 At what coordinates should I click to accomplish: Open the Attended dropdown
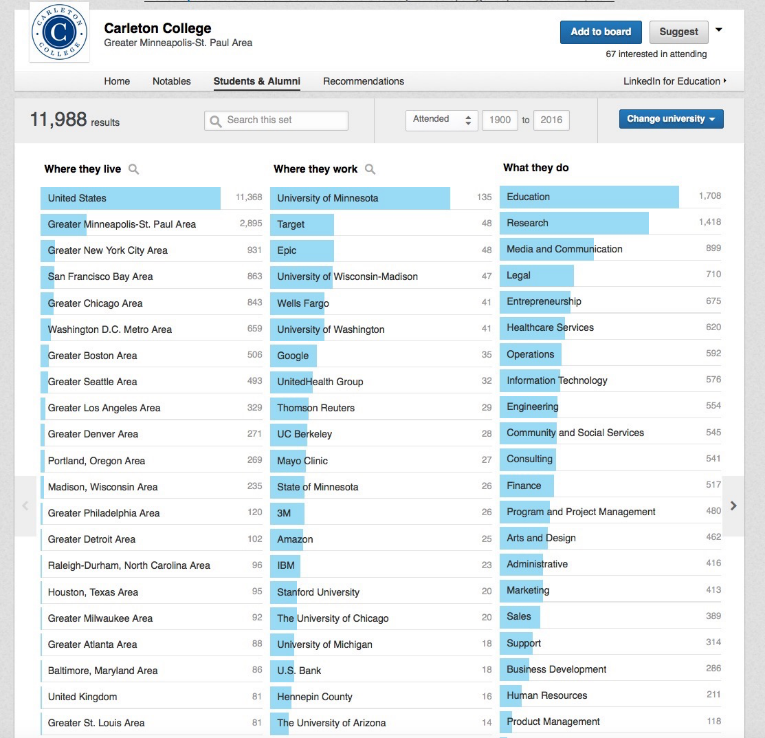(x=441, y=120)
